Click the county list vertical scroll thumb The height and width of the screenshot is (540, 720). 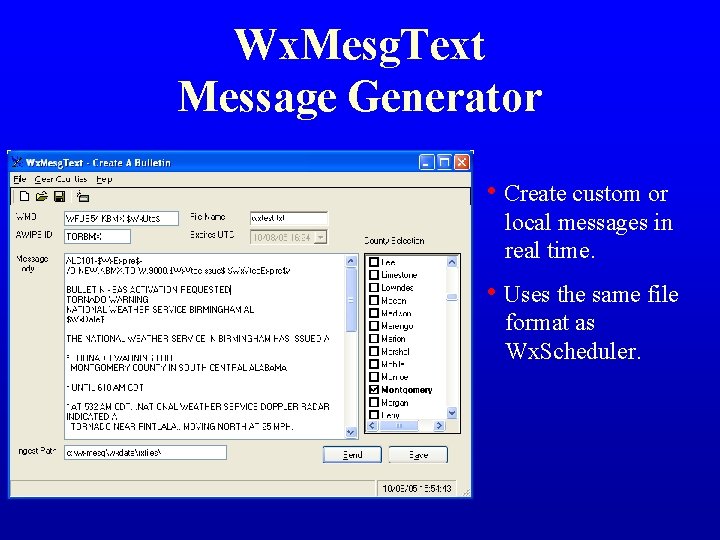pos(452,298)
